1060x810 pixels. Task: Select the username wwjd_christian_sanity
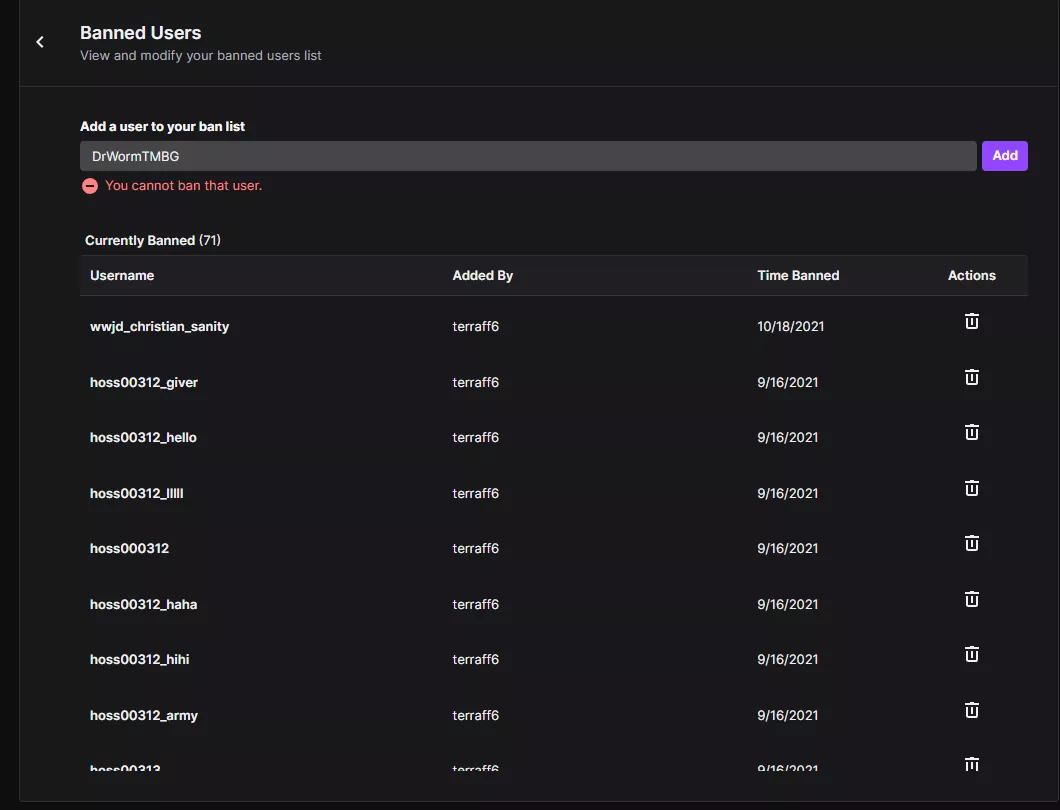click(x=159, y=326)
